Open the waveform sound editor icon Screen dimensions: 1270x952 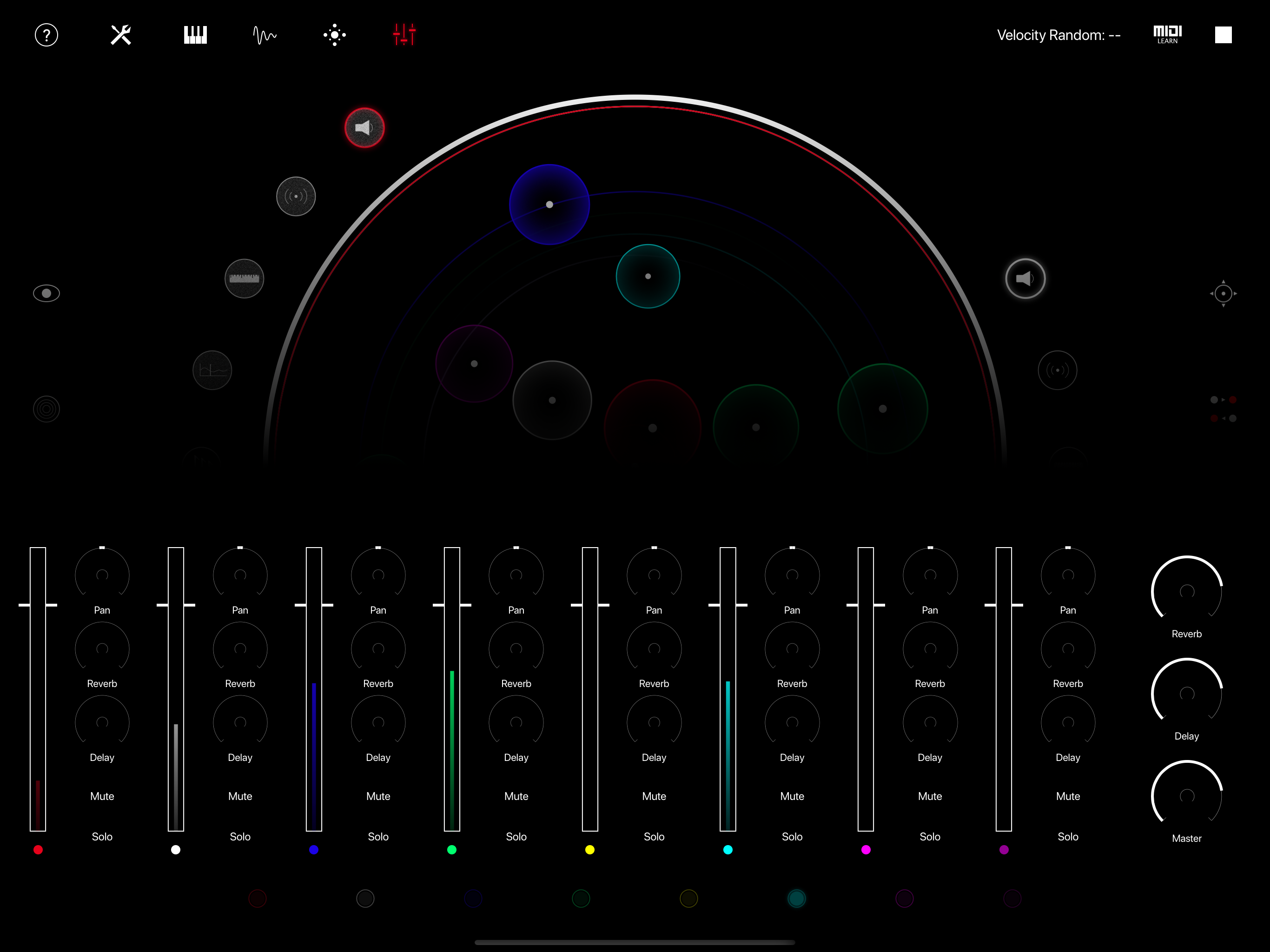[x=264, y=34]
